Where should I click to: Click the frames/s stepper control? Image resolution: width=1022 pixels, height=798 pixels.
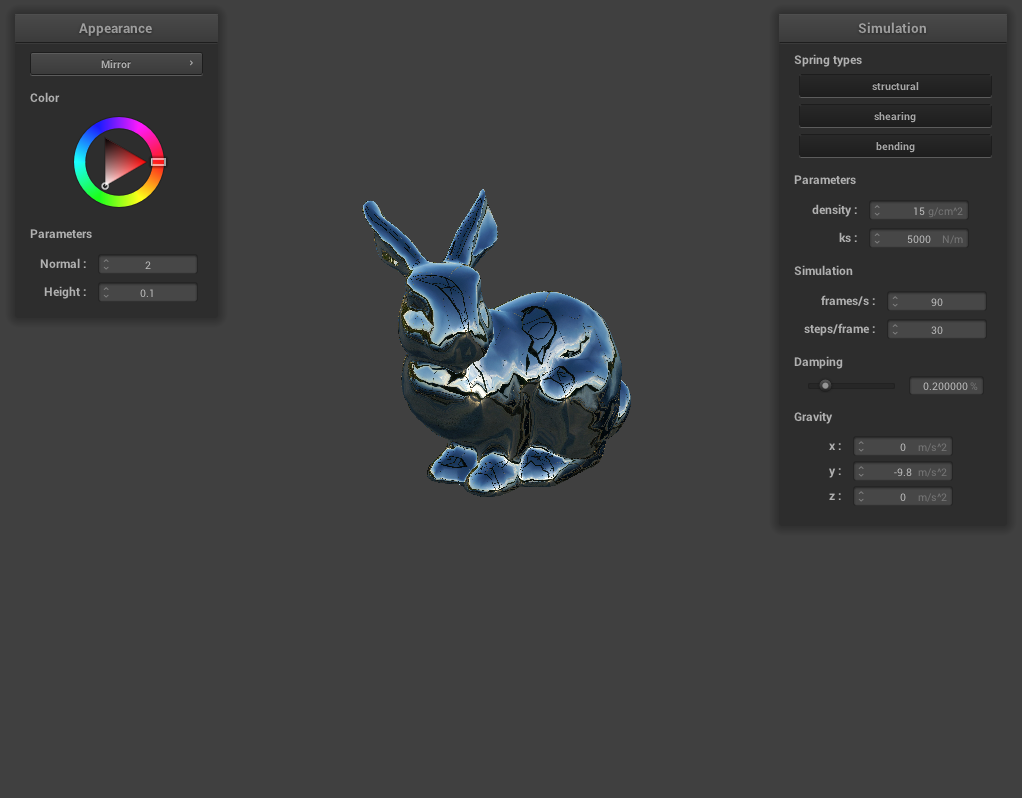[894, 301]
